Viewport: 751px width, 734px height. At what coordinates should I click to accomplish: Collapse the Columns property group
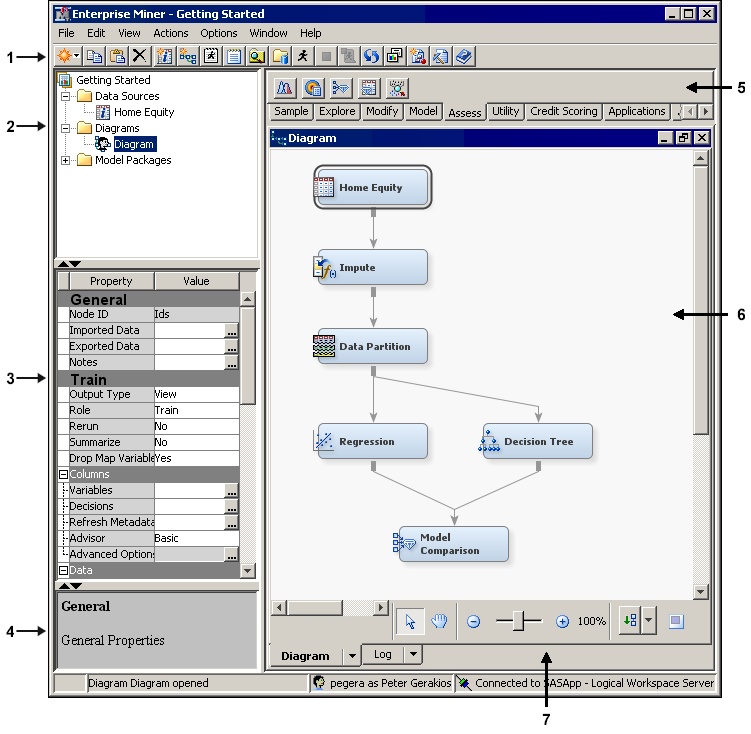click(x=63, y=474)
